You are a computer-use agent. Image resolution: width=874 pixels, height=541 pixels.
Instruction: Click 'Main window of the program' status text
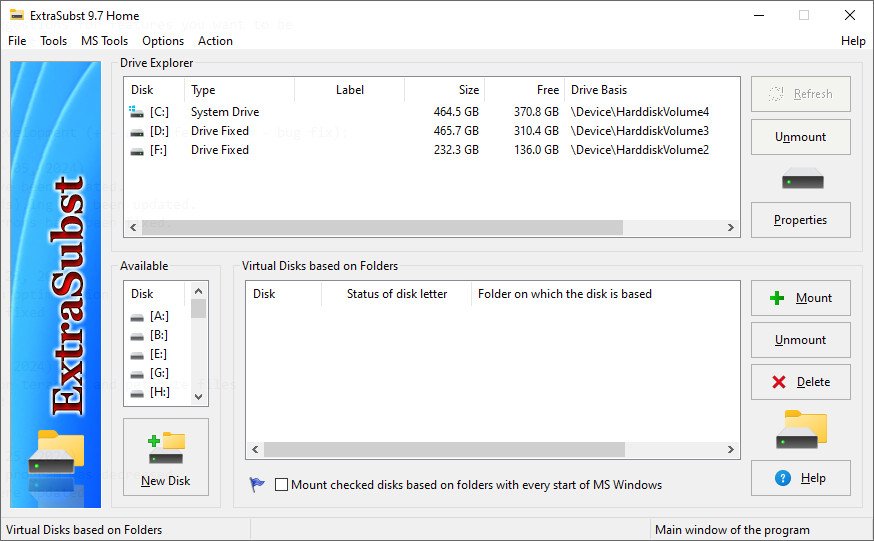click(732, 529)
